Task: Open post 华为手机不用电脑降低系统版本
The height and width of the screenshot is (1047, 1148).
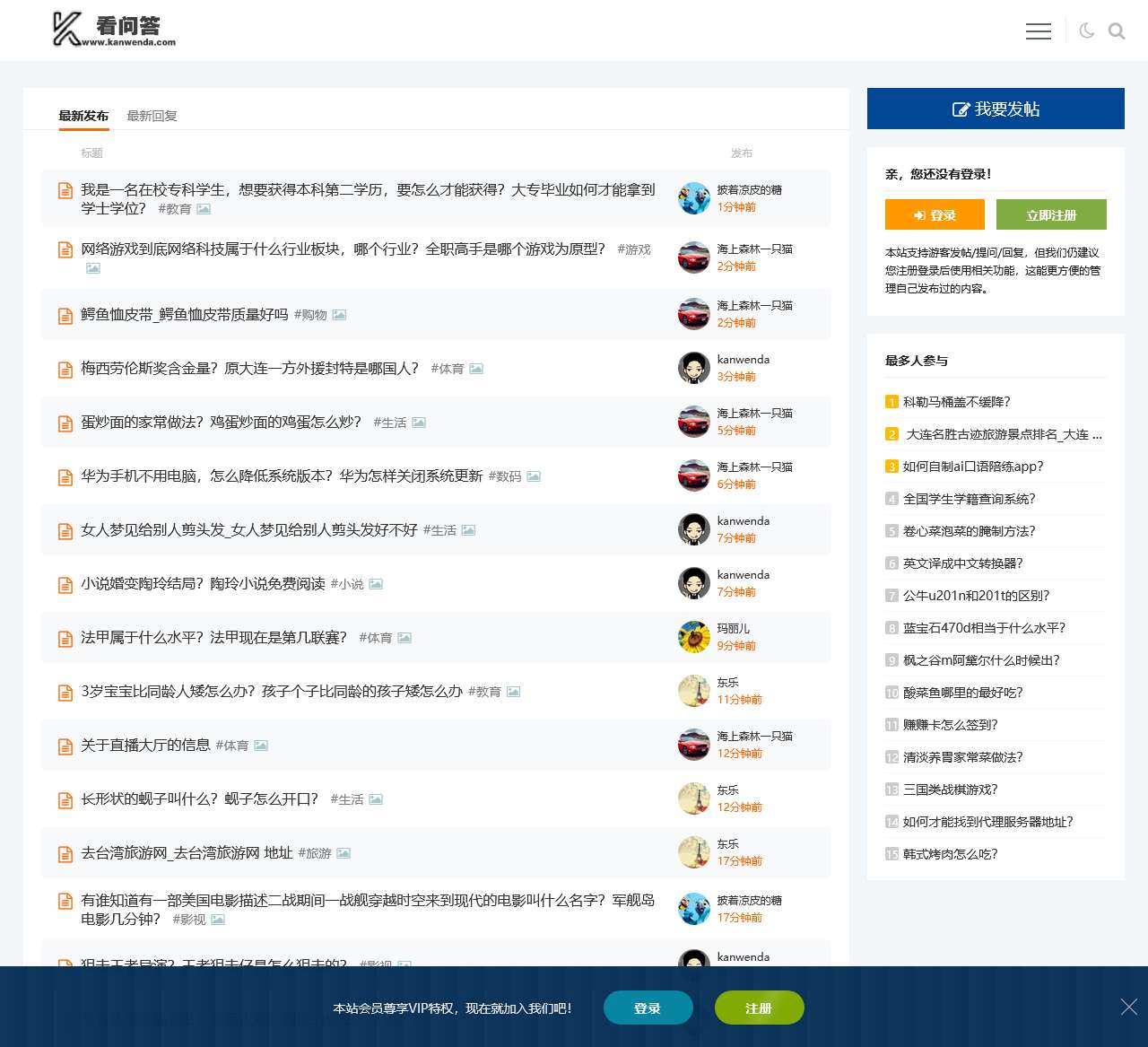Action: point(282,476)
